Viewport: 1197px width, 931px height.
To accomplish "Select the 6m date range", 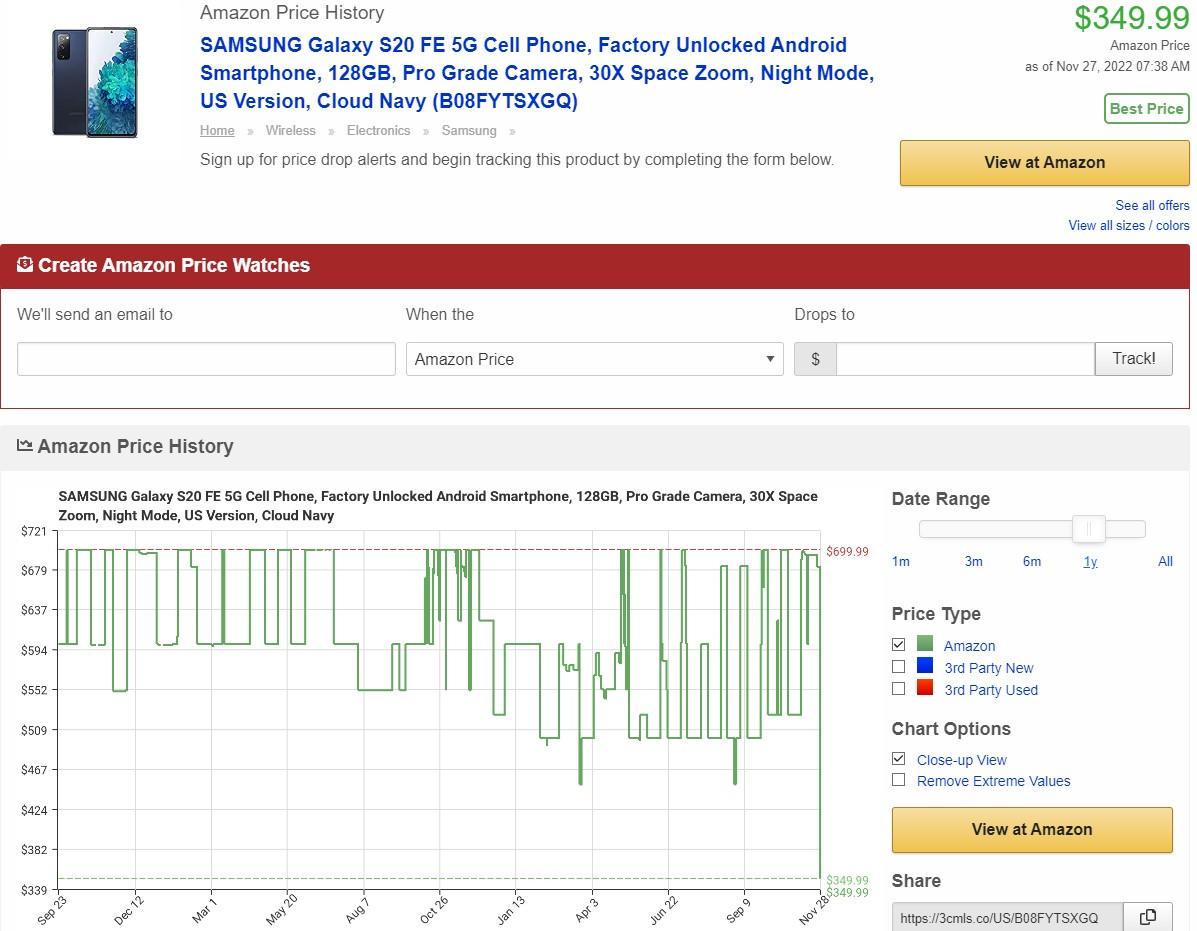I will tap(1031, 561).
